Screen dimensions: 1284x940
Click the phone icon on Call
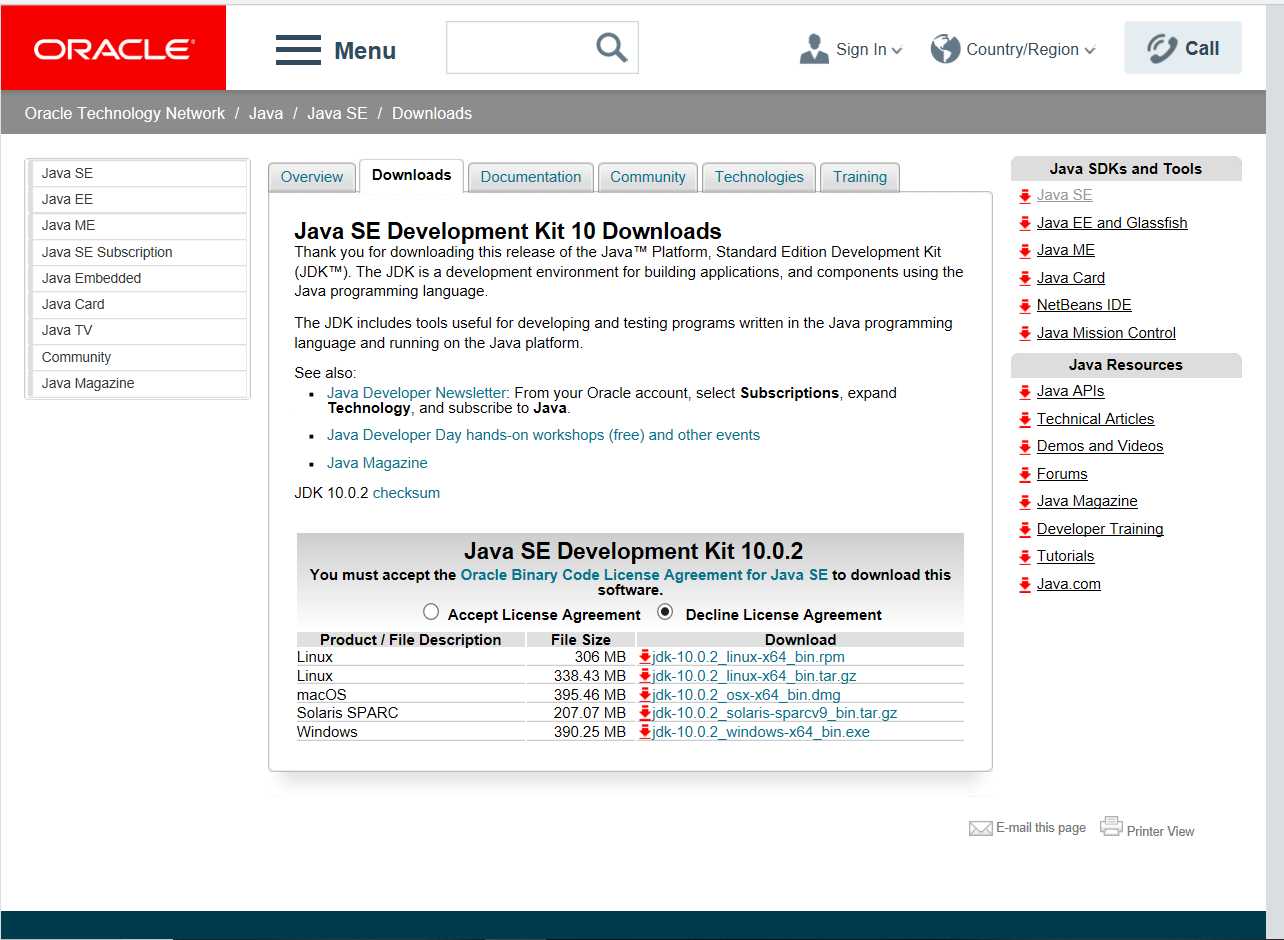(1162, 48)
